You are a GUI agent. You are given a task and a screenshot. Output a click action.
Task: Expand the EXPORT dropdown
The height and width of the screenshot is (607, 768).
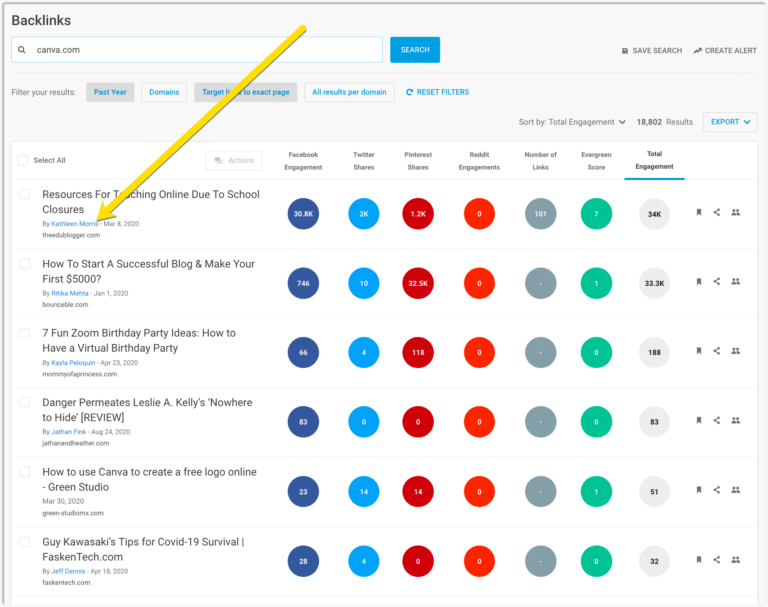click(730, 122)
